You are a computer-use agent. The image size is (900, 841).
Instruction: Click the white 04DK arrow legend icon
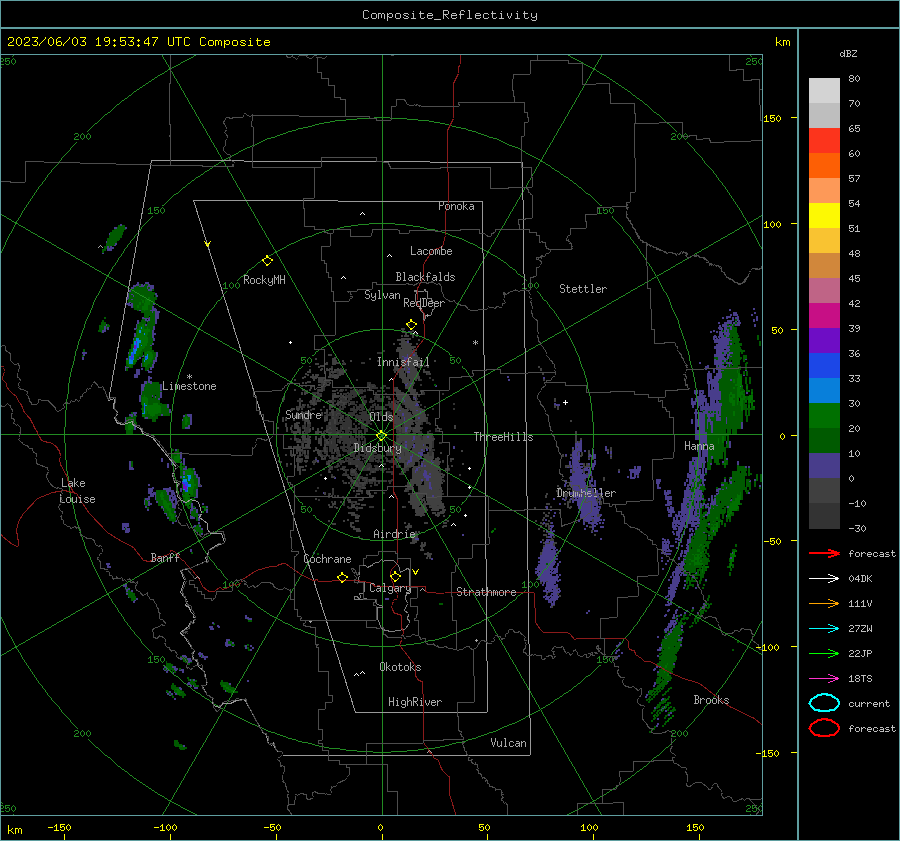(x=824, y=578)
